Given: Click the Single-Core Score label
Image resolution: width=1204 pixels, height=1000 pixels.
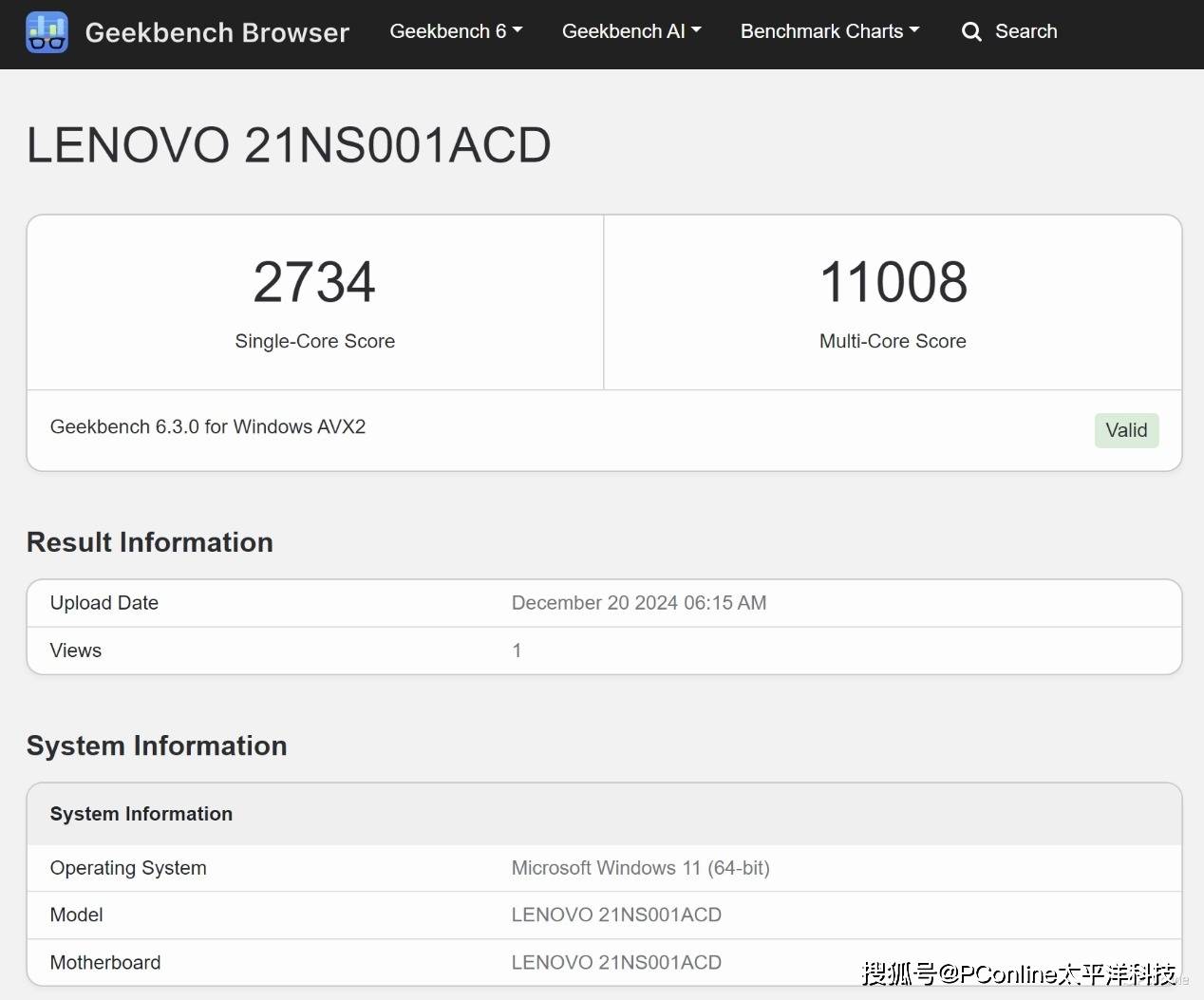Looking at the screenshot, I should (315, 341).
